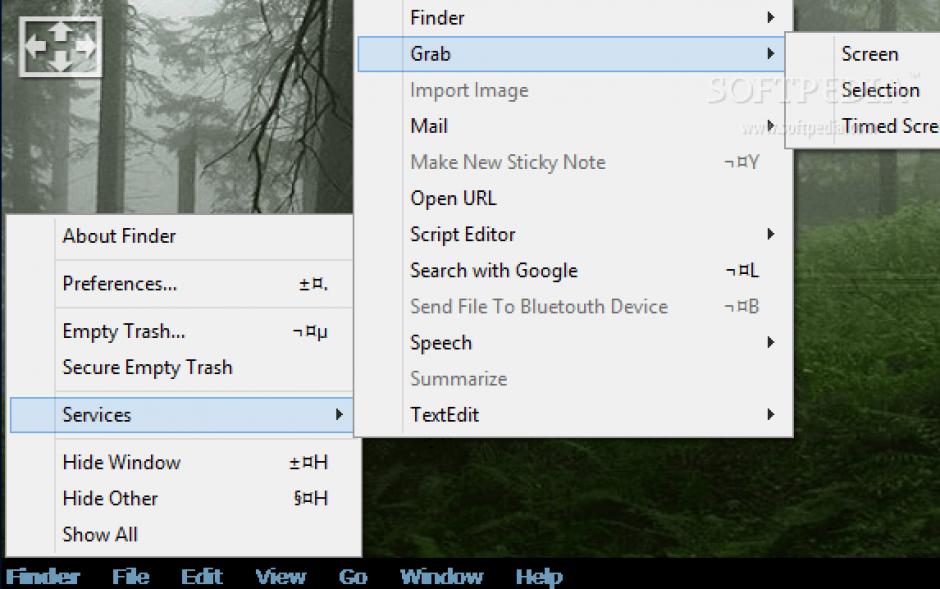Open Preferences... from the Finder menu
The width and height of the screenshot is (940, 589).
click(x=182, y=283)
